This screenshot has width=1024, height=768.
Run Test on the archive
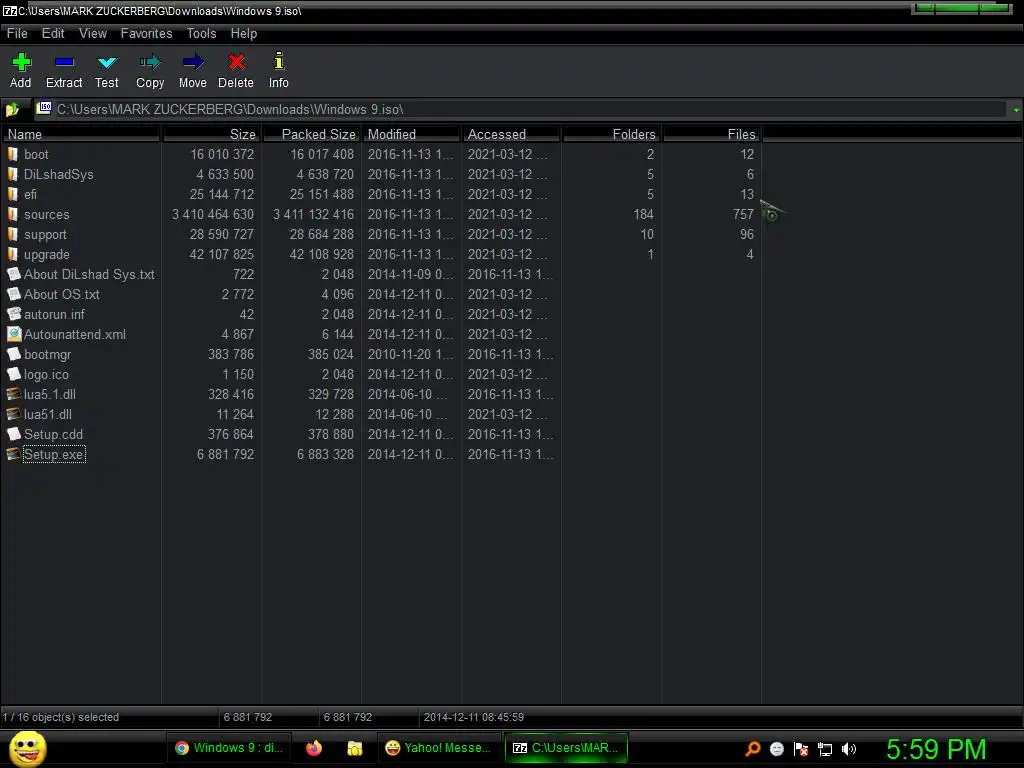coord(106,62)
